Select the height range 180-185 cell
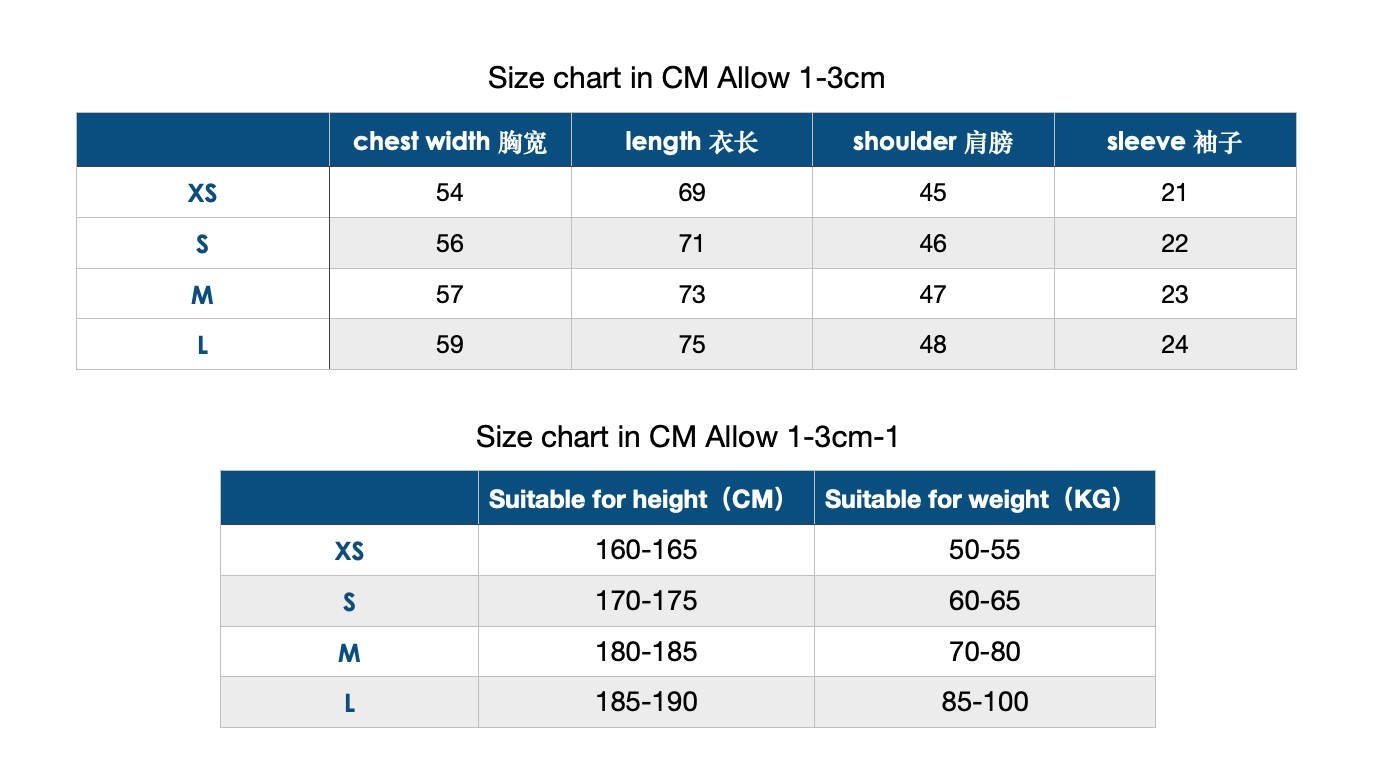 (646, 652)
